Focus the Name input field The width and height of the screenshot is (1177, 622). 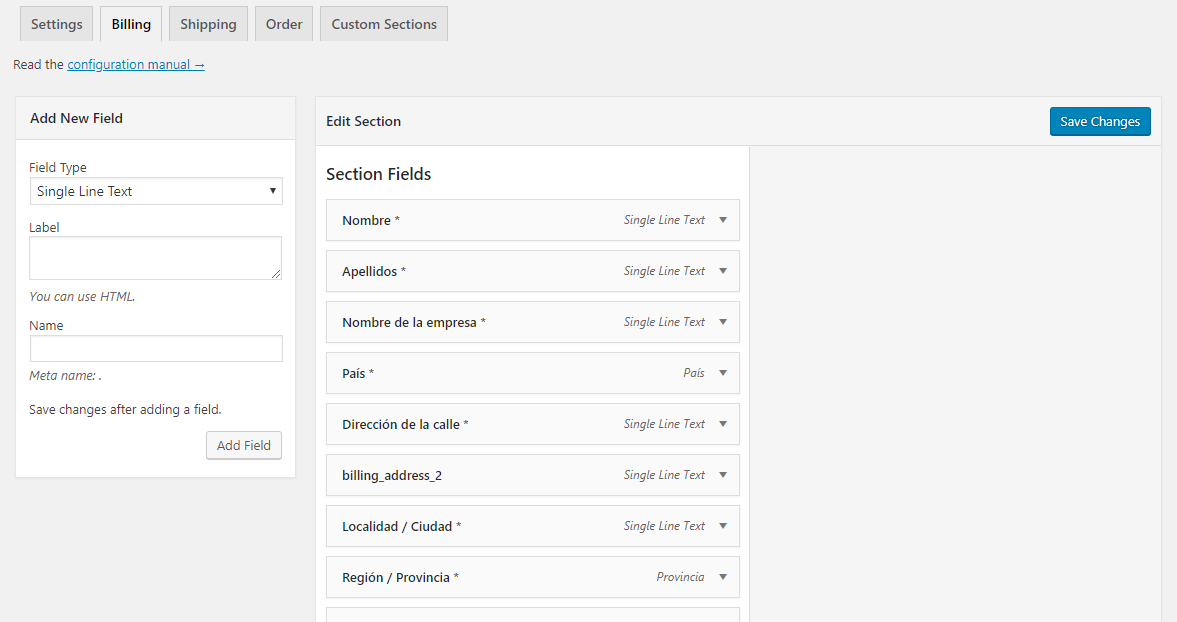(x=156, y=348)
